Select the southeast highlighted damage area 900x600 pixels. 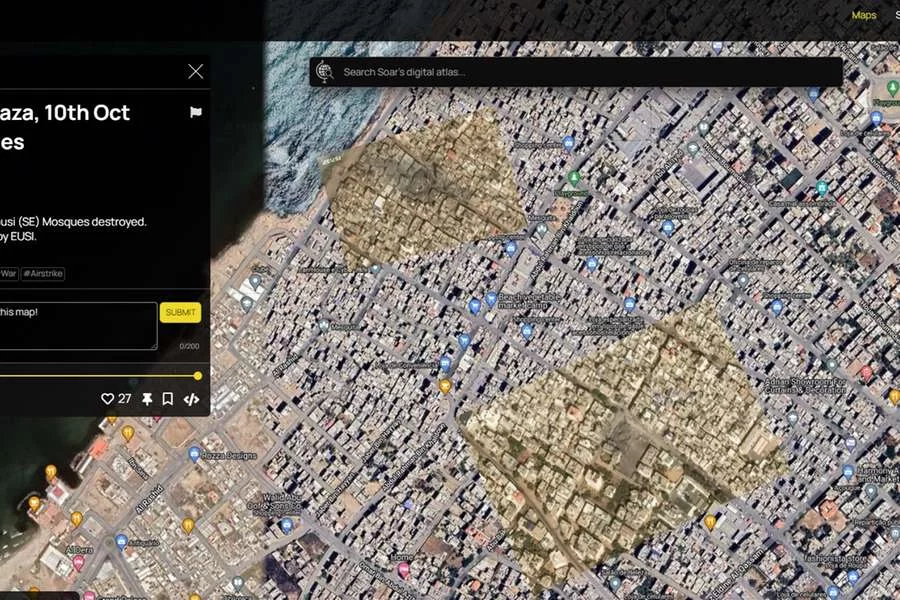(620, 440)
